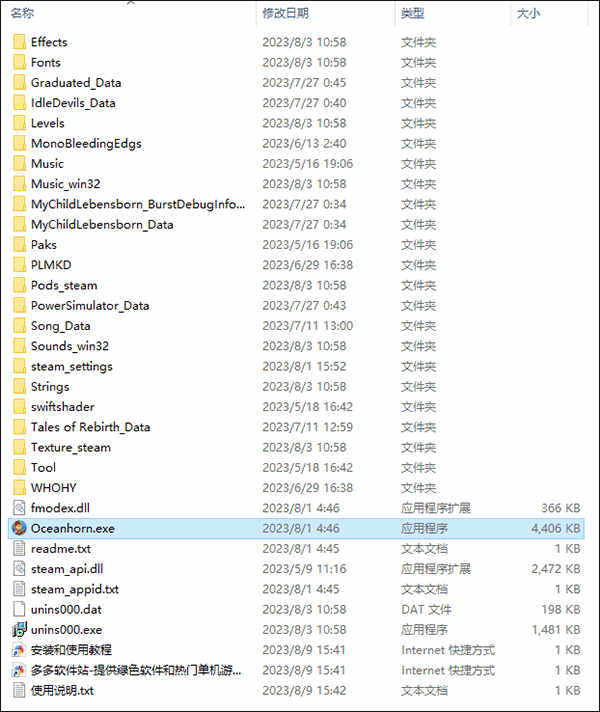Click the Song_Data folder icon
The width and height of the screenshot is (600, 712).
click(19, 326)
